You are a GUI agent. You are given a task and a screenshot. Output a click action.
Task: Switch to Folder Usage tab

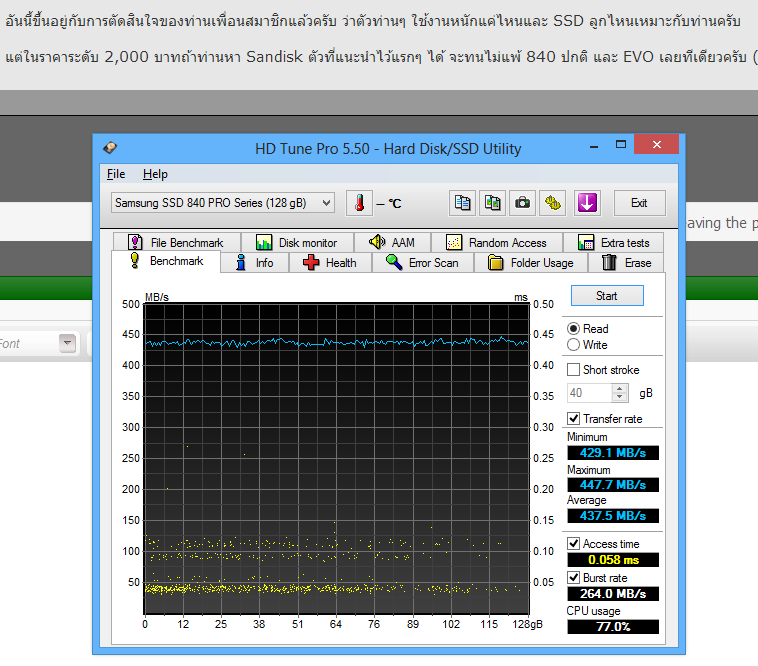pos(531,263)
